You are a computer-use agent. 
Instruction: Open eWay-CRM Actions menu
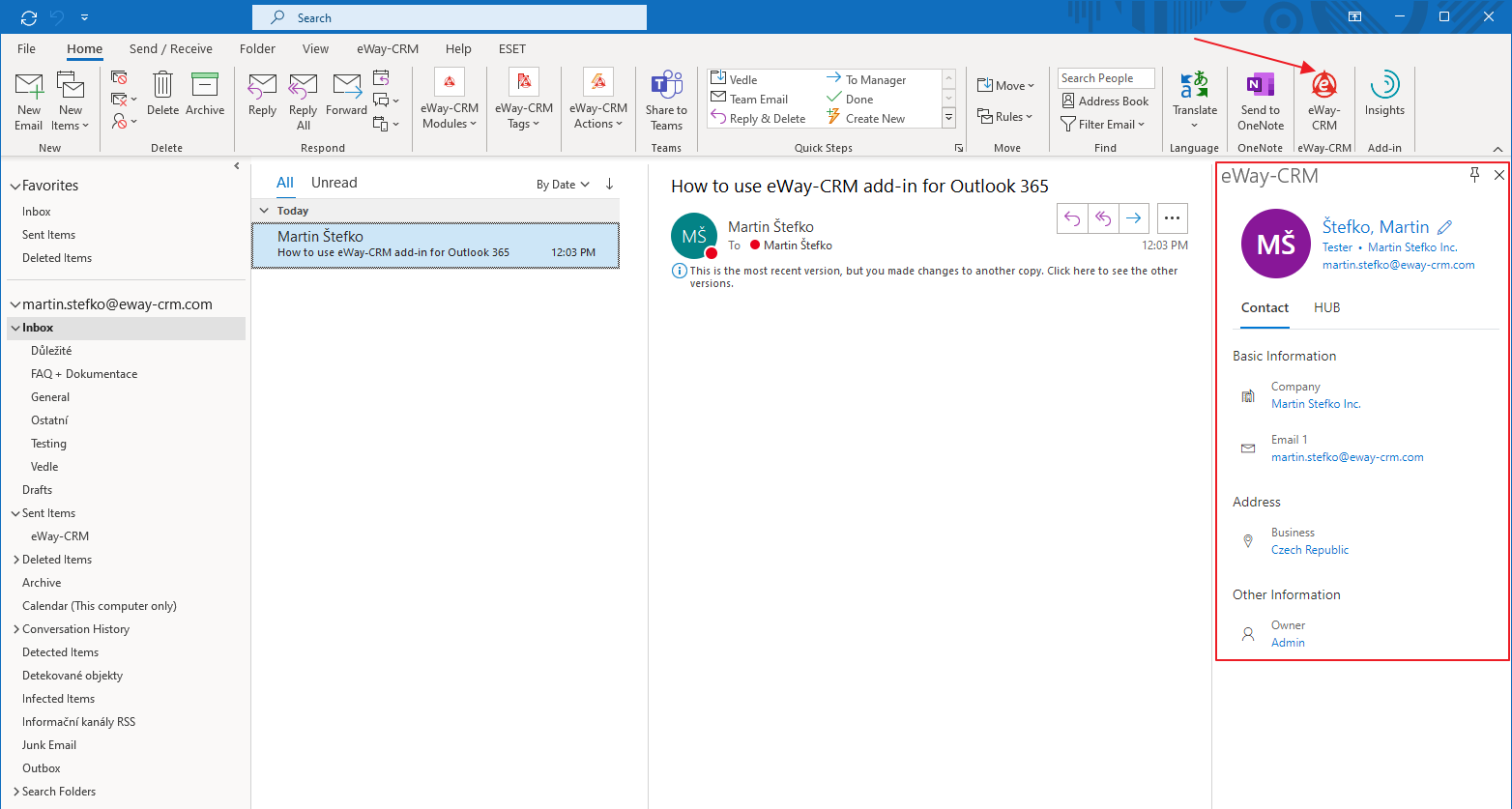tap(598, 100)
